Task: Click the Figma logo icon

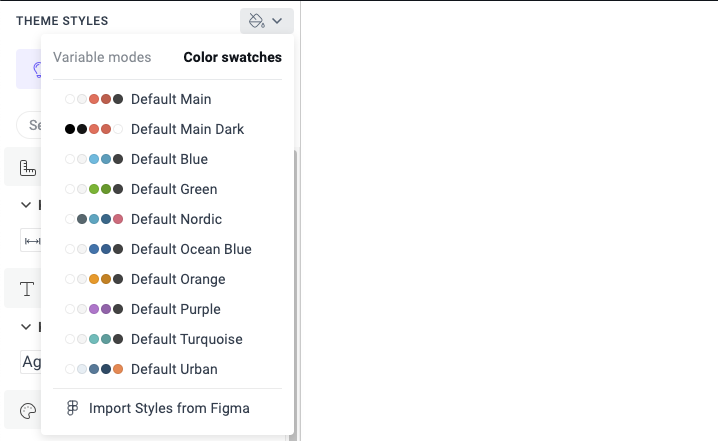Action: [x=72, y=408]
